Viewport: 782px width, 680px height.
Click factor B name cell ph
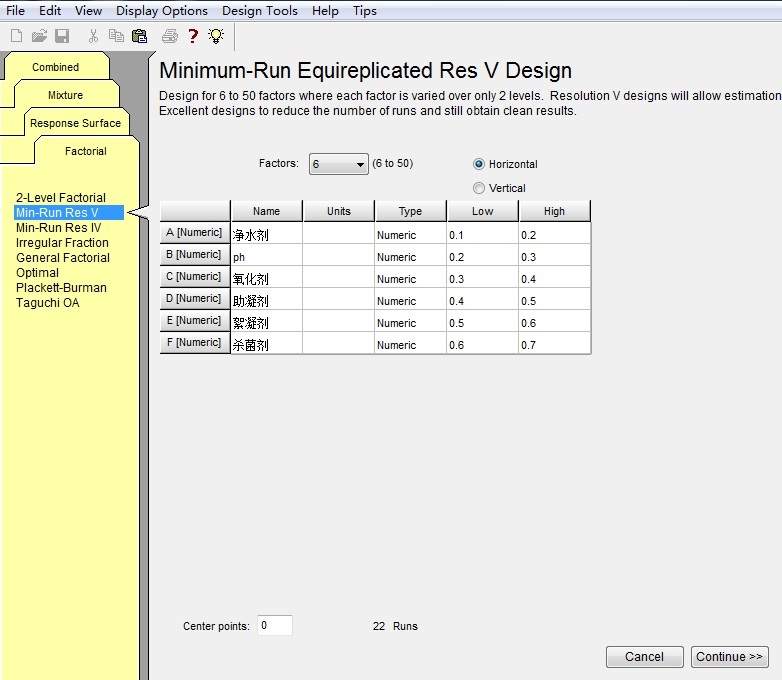pos(266,257)
